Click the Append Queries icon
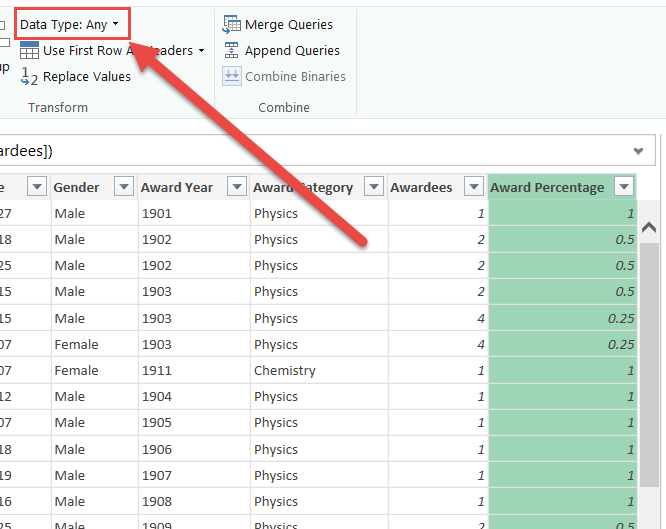This screenshot has width=666, height=529. (x=232, y=50)
